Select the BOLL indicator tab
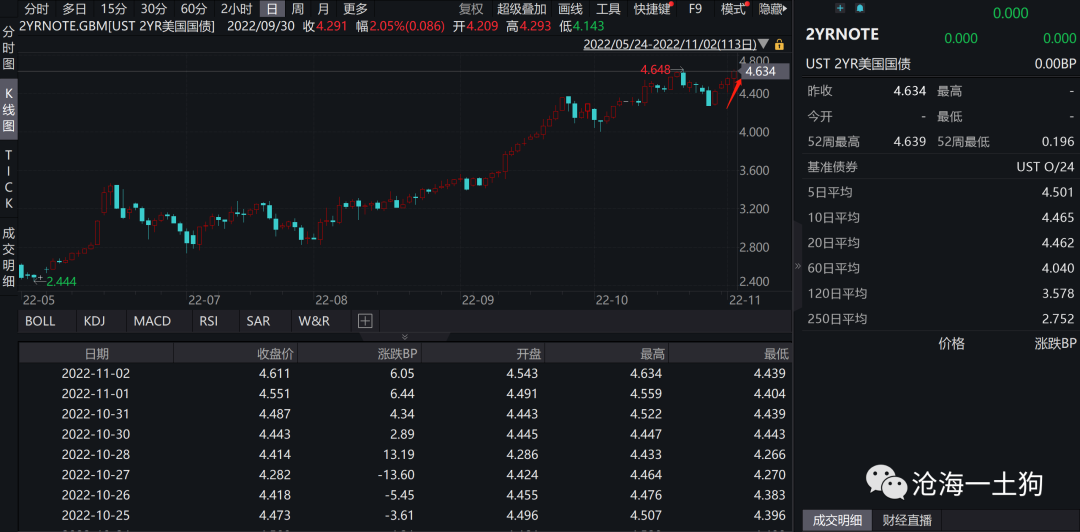1080x532 pixels. coord(40,321)
